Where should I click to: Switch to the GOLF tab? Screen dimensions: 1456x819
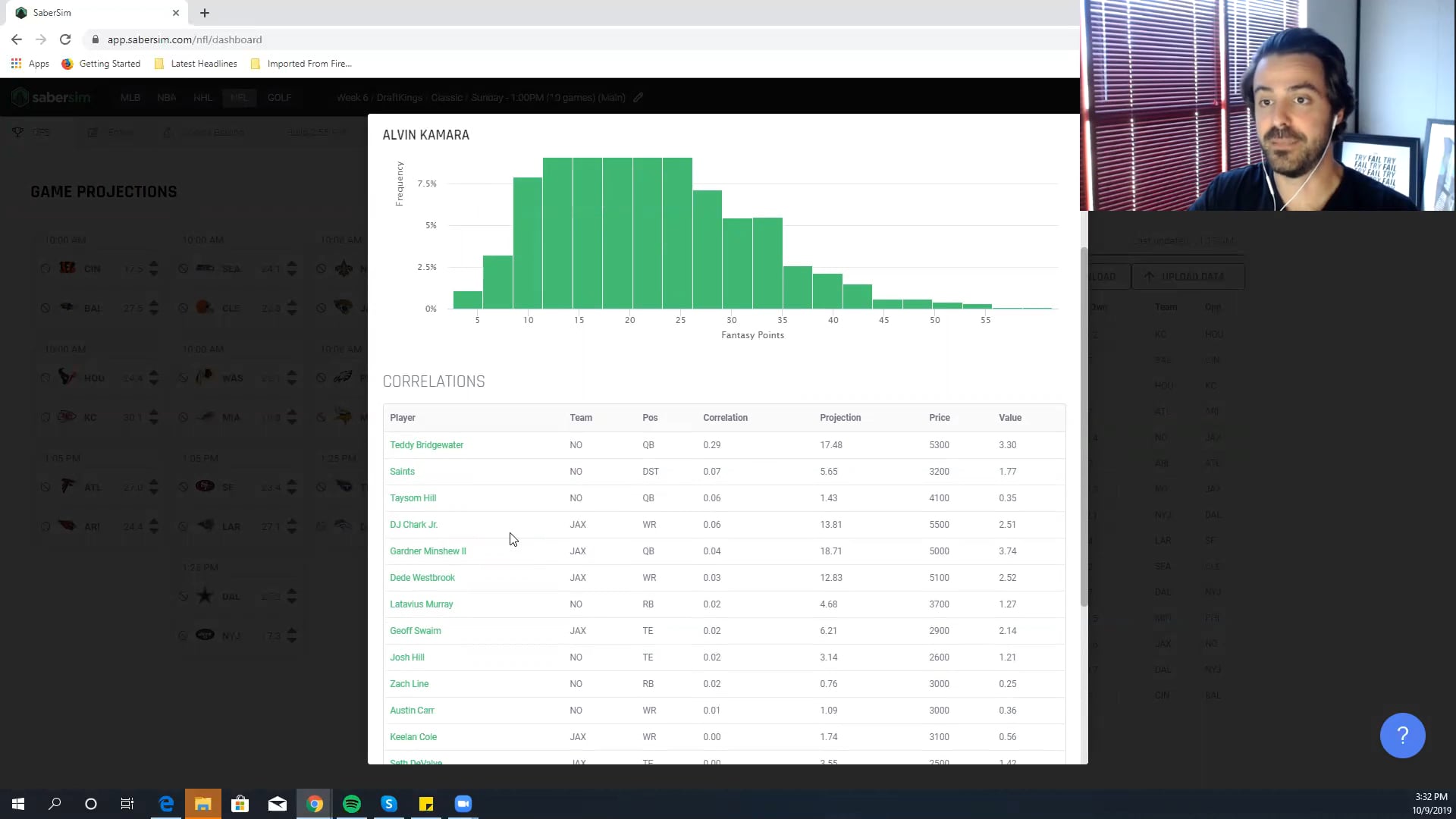[x=279, y=97]
